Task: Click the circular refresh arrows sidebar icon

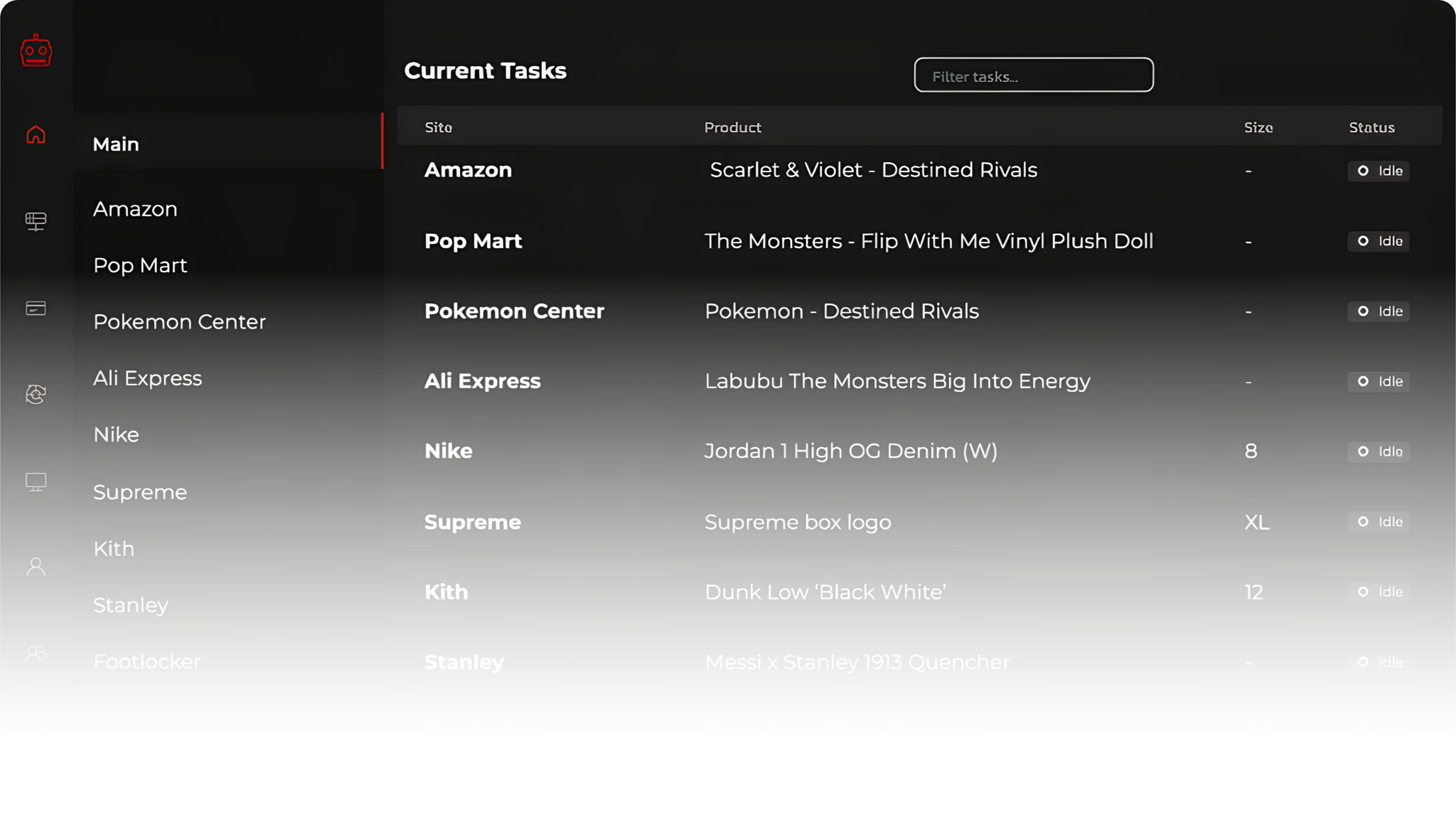Action: point(36,394)
